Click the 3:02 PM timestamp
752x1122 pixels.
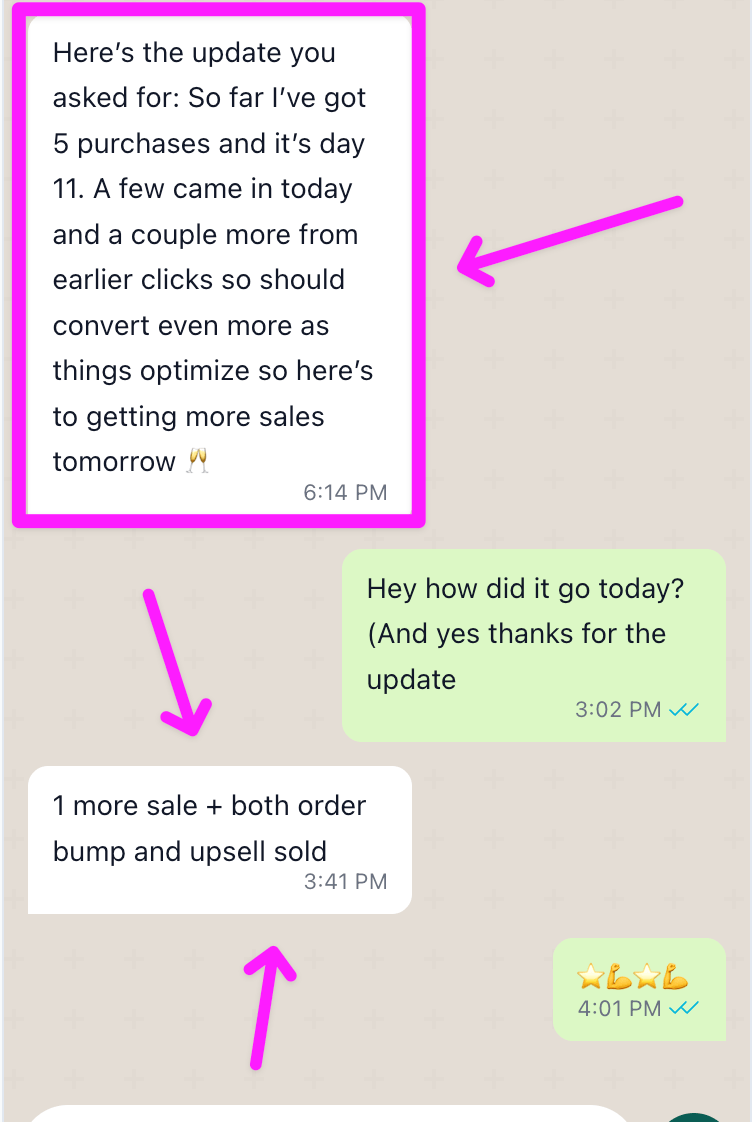click(618, 709)
